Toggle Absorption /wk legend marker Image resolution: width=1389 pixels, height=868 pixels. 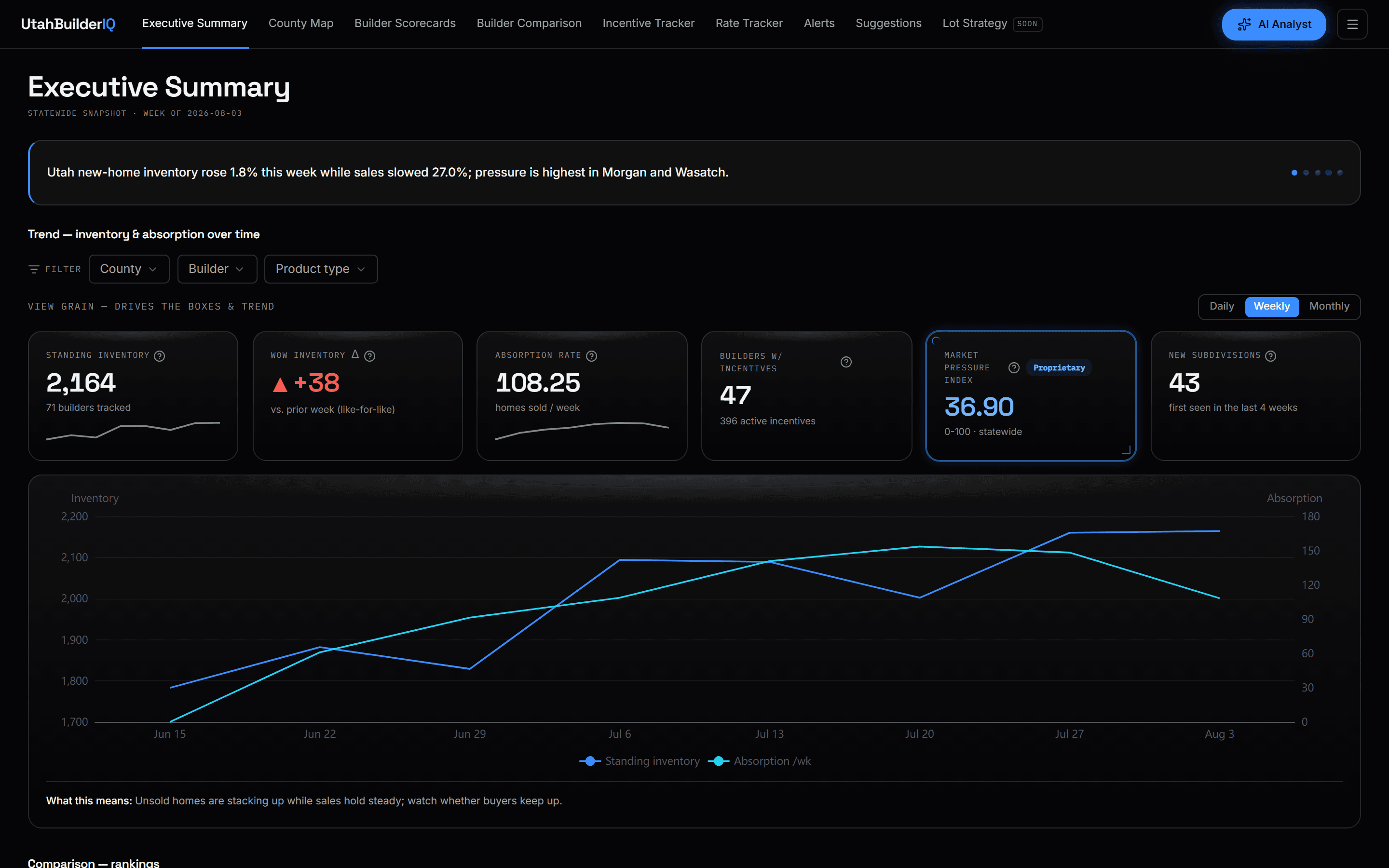pyautogui.click(x=719, y=760)
